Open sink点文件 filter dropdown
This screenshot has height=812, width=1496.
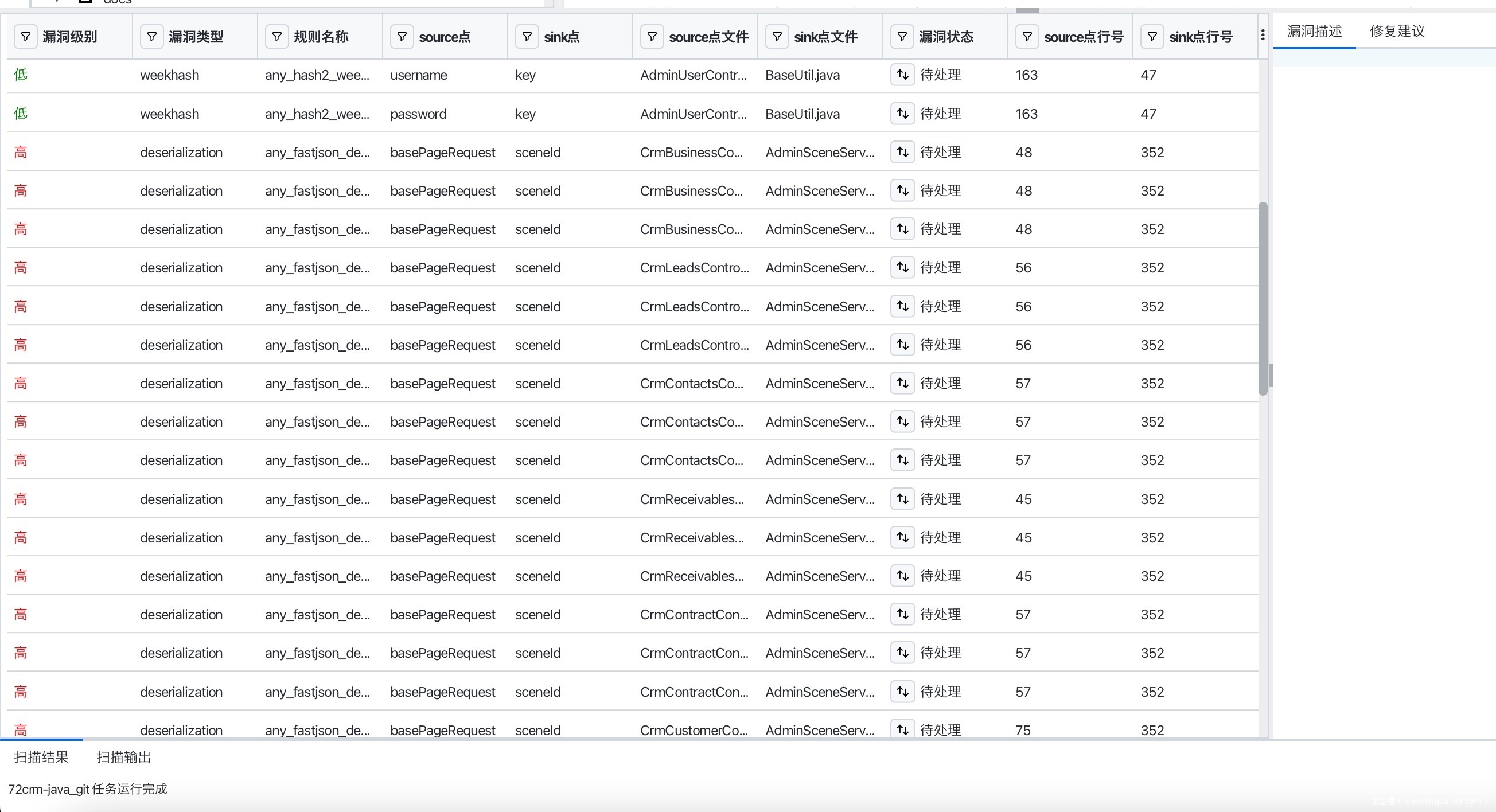(x=777, y=37)
